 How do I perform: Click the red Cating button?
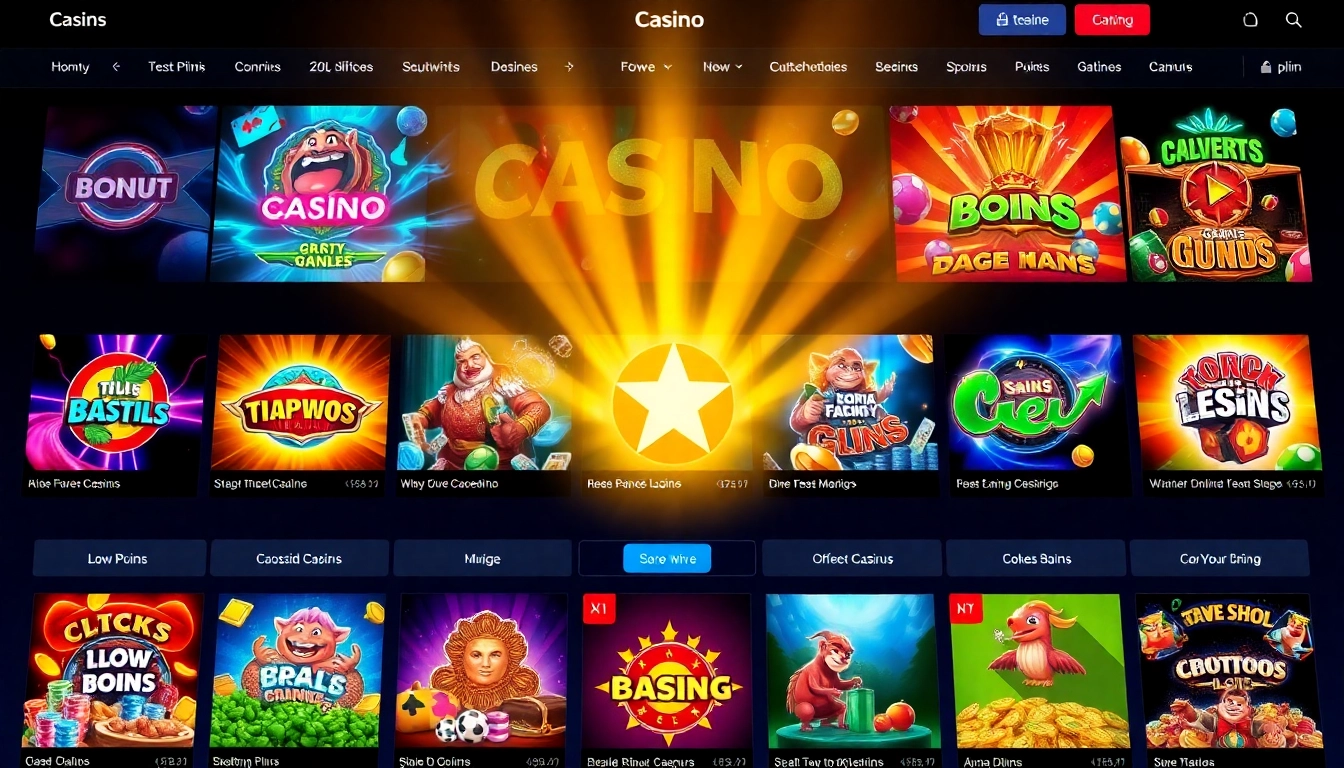1112,20
